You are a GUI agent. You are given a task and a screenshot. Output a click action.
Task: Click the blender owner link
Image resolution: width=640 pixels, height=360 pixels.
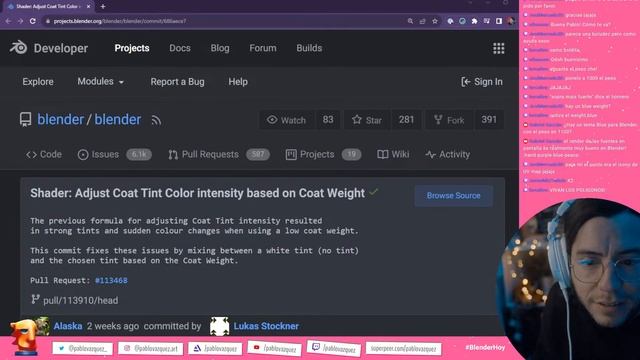coord(60,120)
